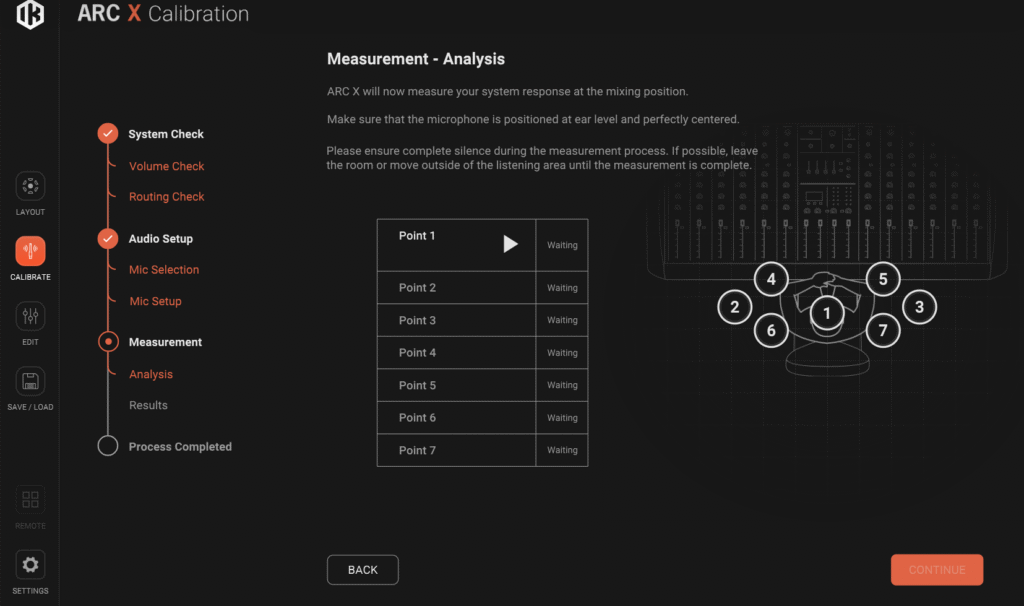
Task: Open the Settings gear icon
Action: [30, 565]
